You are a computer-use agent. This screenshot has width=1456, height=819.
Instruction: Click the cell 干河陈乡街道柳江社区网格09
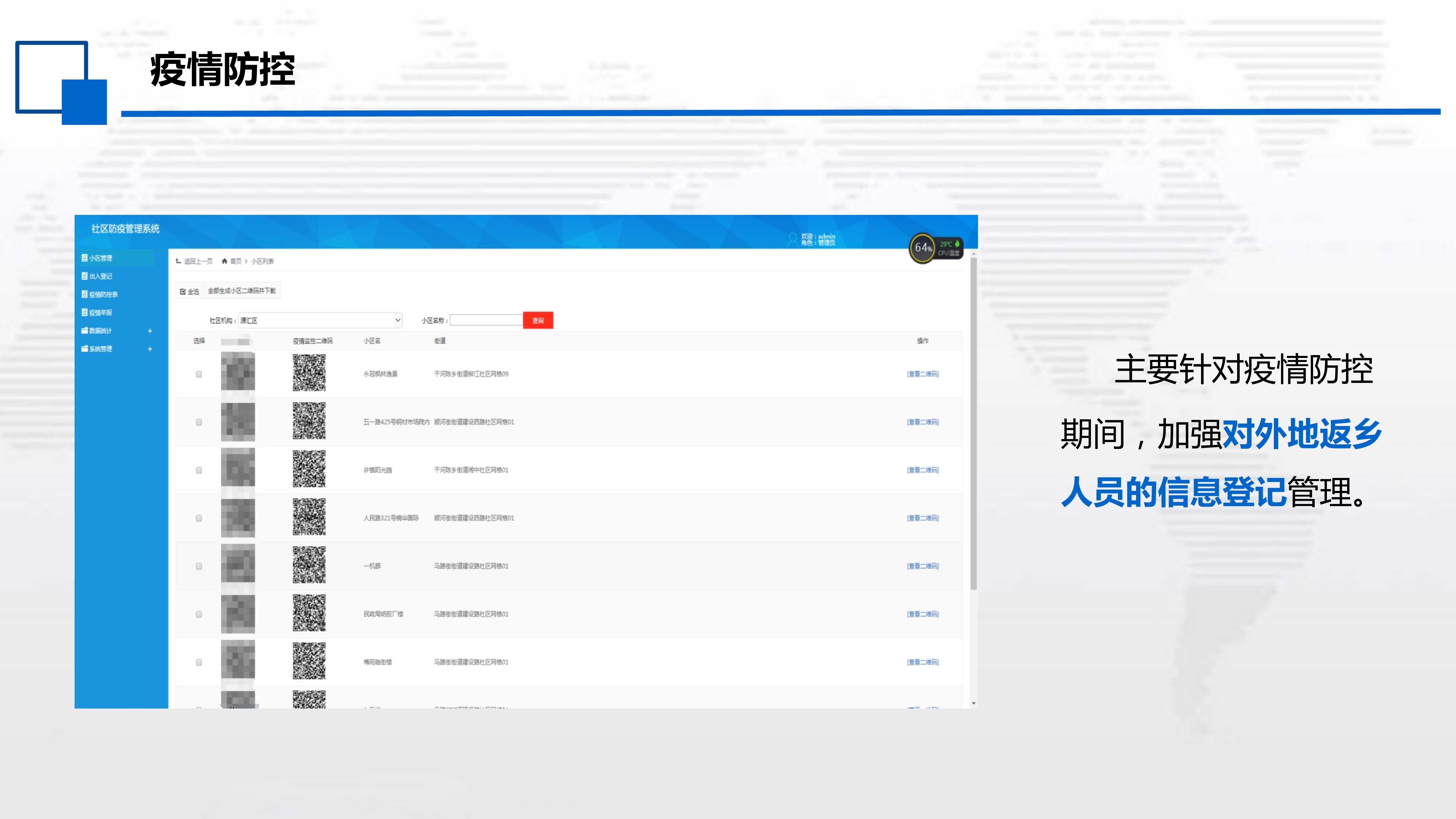pos(471,374)
